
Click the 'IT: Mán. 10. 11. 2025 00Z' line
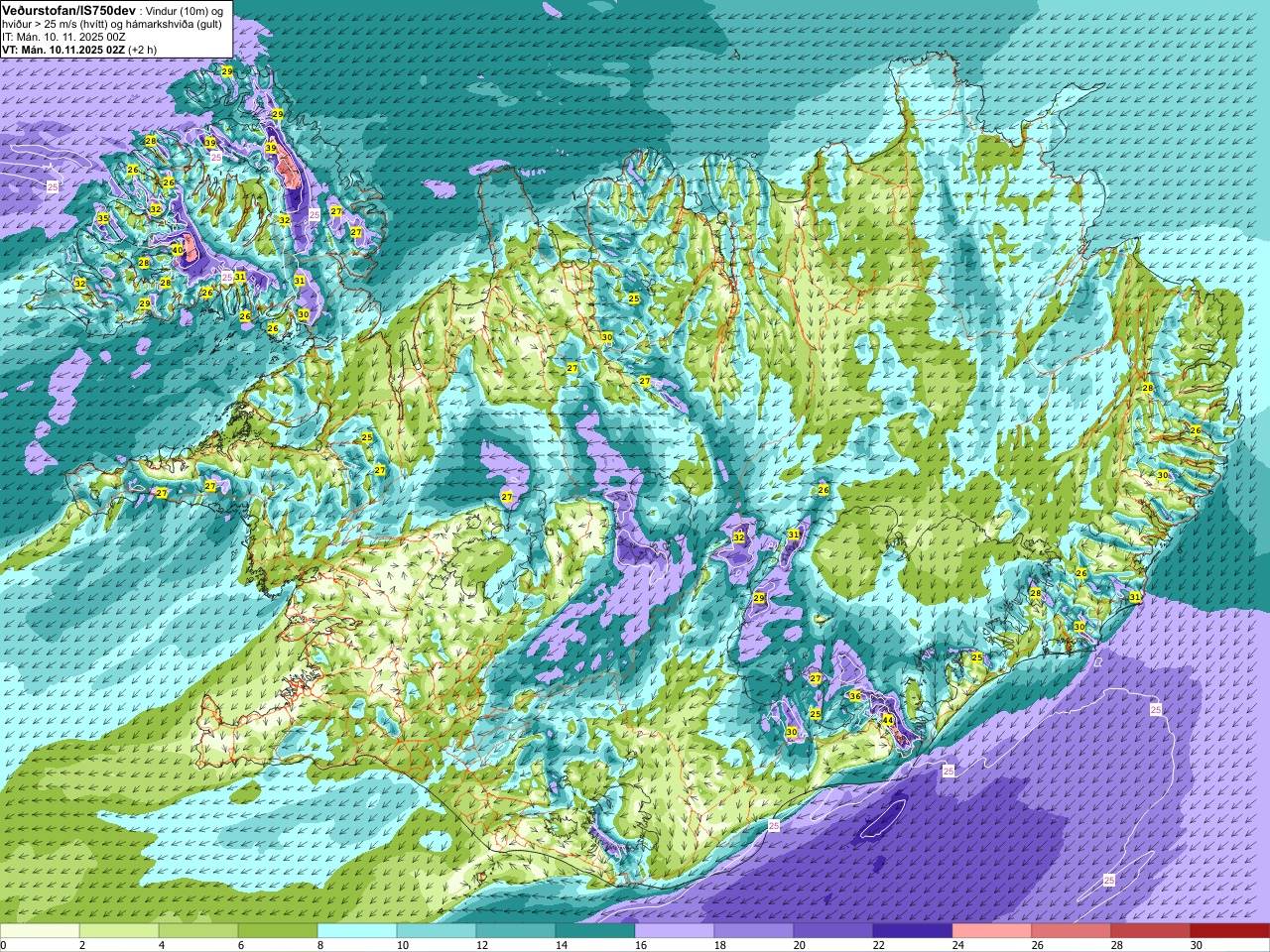click(63, 36)
